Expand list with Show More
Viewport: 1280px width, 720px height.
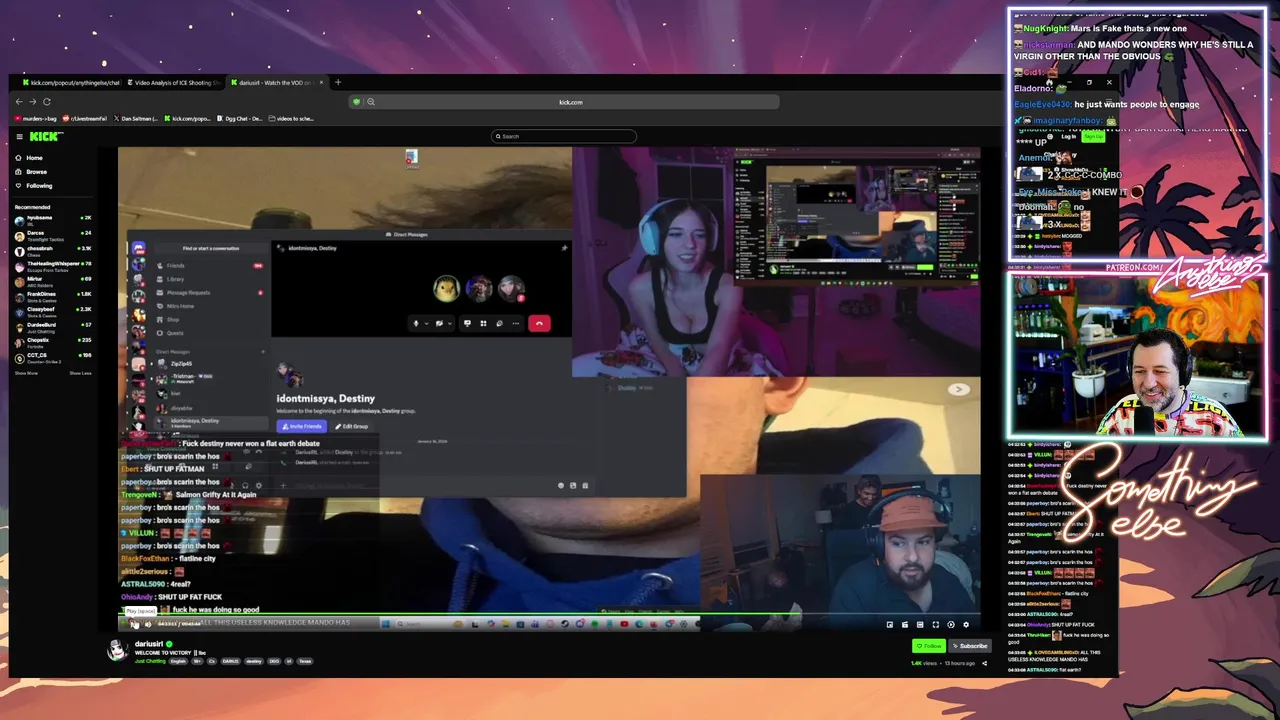coord(26,373)
